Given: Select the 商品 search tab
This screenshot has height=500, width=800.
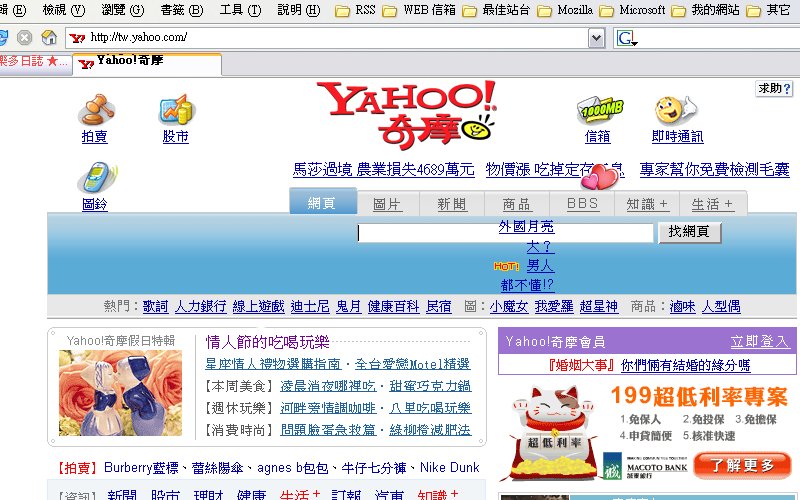Looking at the screenshot, I should [516, 204].
